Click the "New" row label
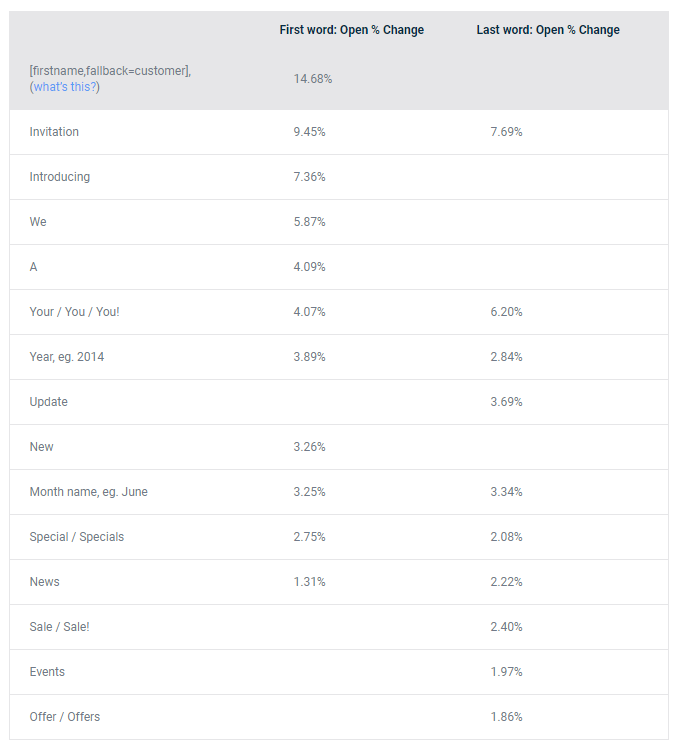 42,447
